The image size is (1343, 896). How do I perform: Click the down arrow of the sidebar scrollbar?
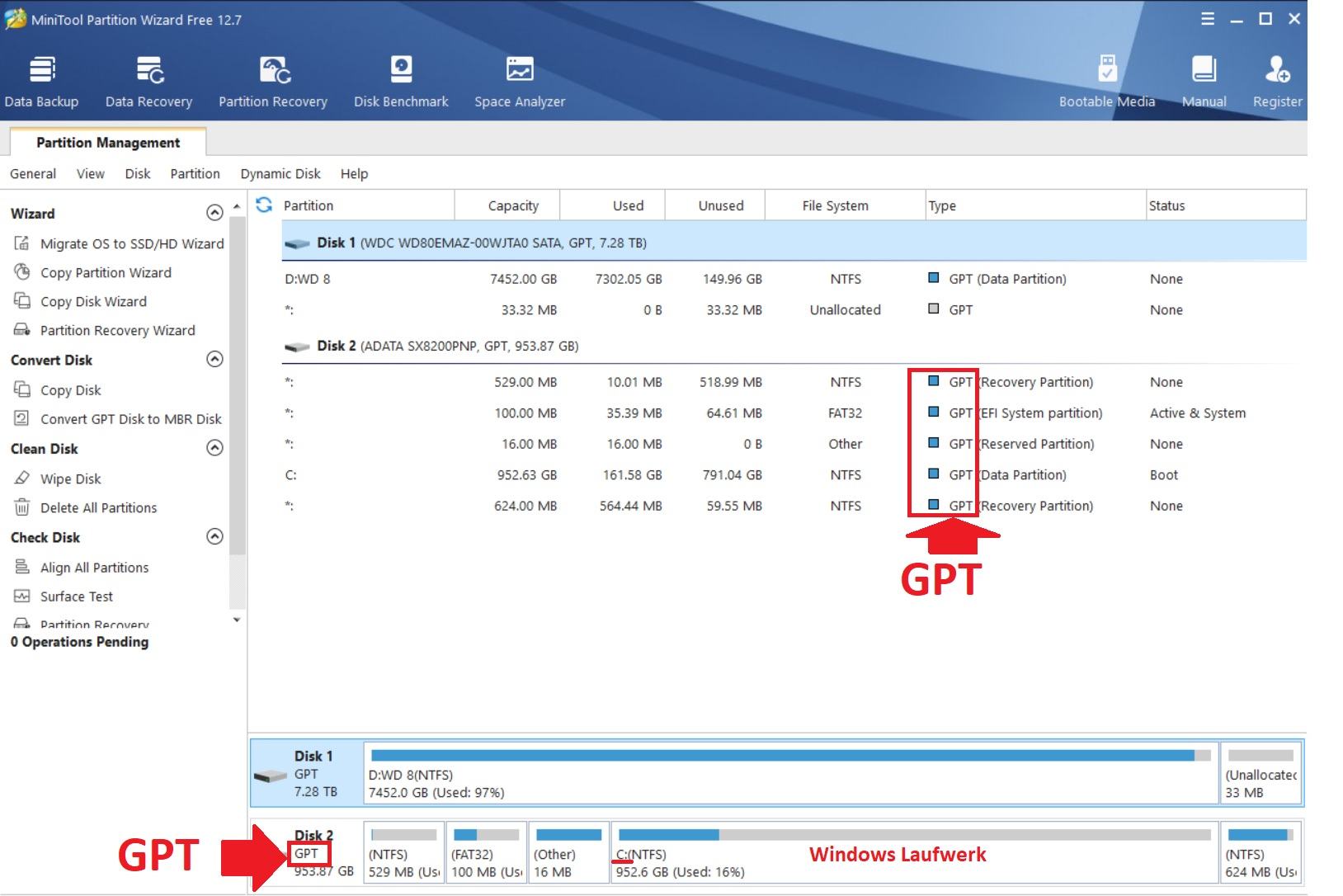[x=237, y=620]
